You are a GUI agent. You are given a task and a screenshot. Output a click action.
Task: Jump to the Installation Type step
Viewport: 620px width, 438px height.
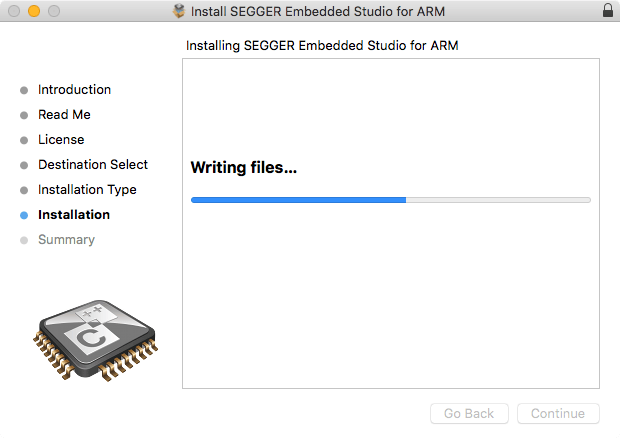click(x=87, y=190)
